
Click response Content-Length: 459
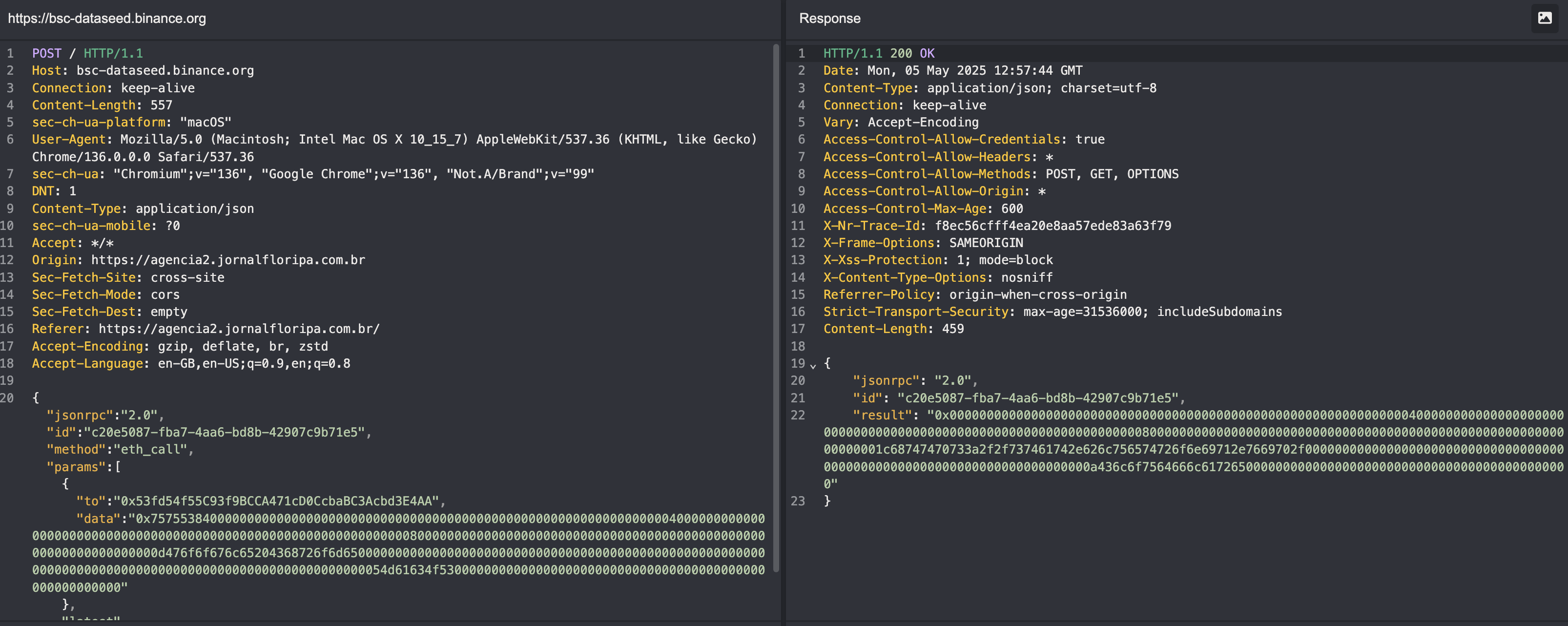pyautogui.click(x=893, y=329)
